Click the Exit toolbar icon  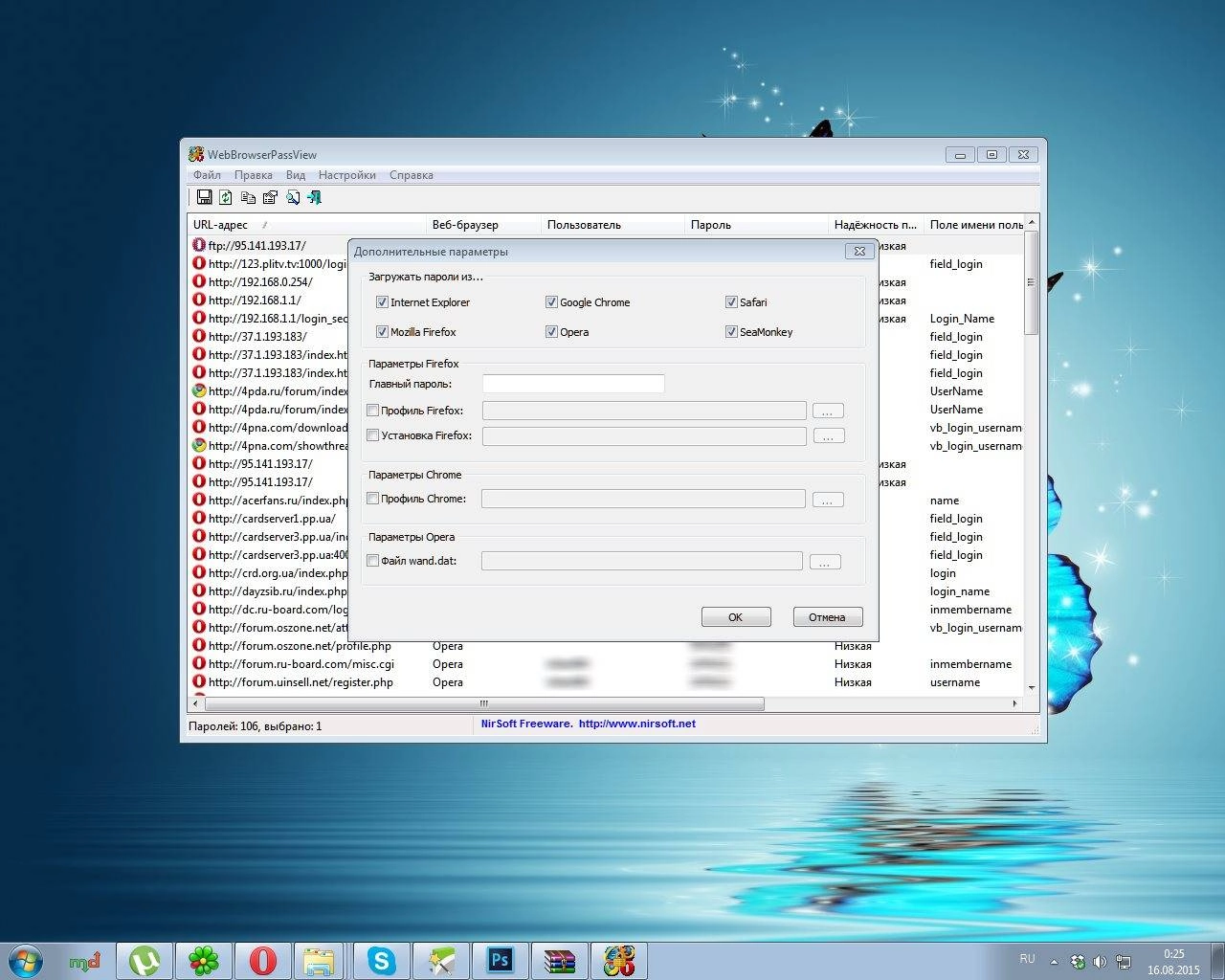pyautogui.click(x=314, y=197)
